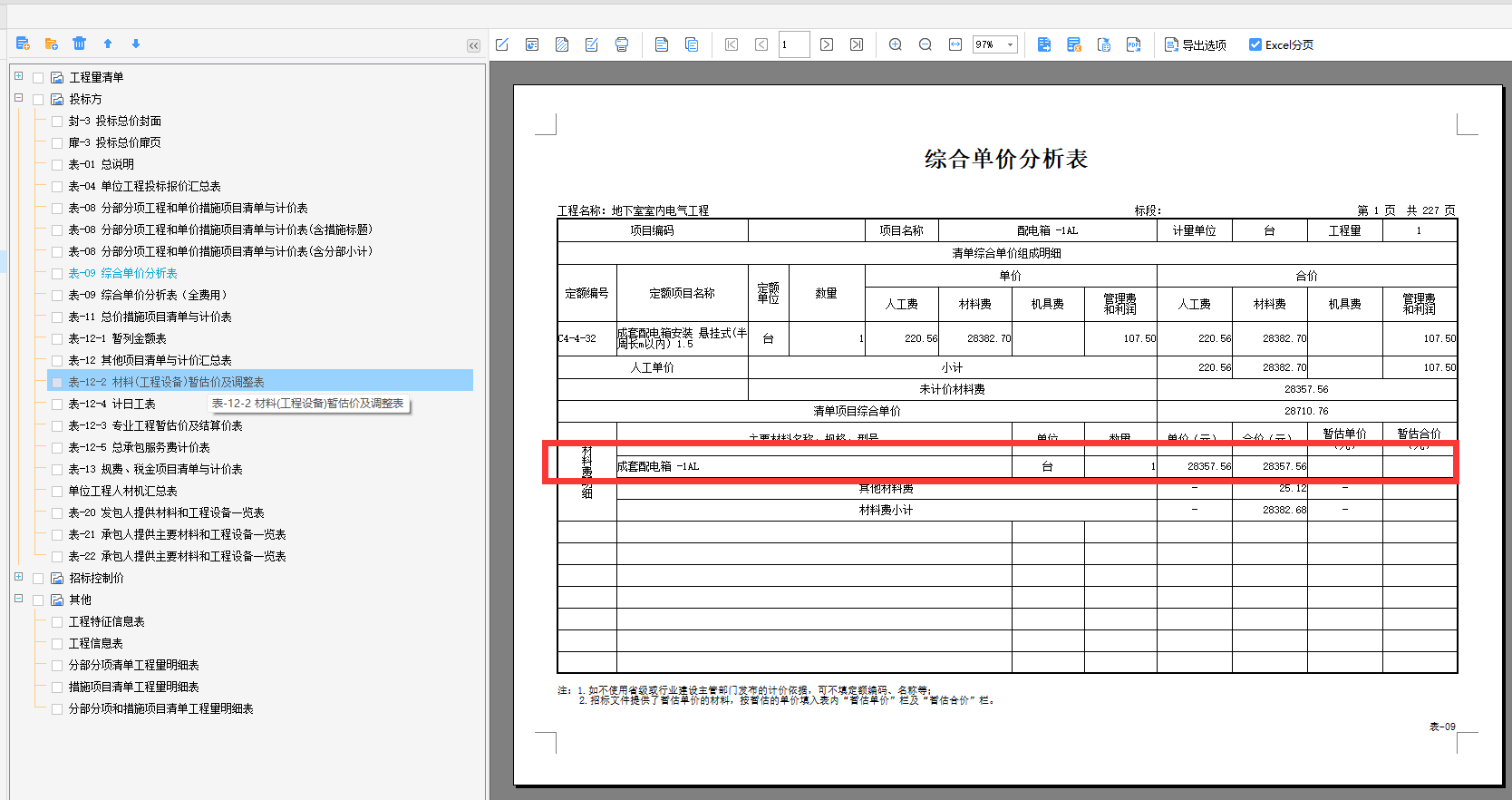Select 表-12-2 材料(工程设备)暂估价及调整表 row

pos(260,382)
